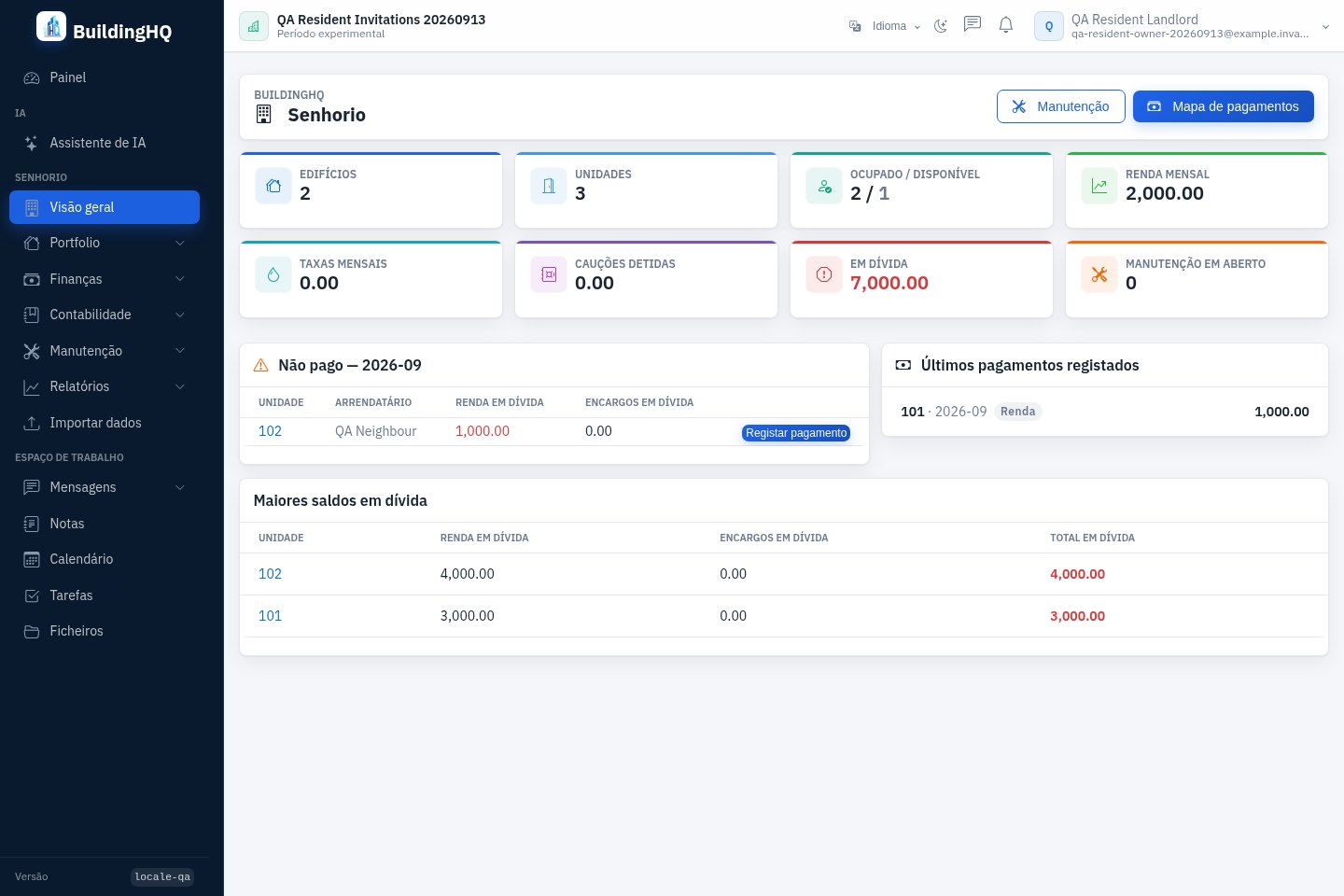Open the QA Resident Landlord account menu
The width and height of the screenshot is (1344, 896).
(1182, 26)
